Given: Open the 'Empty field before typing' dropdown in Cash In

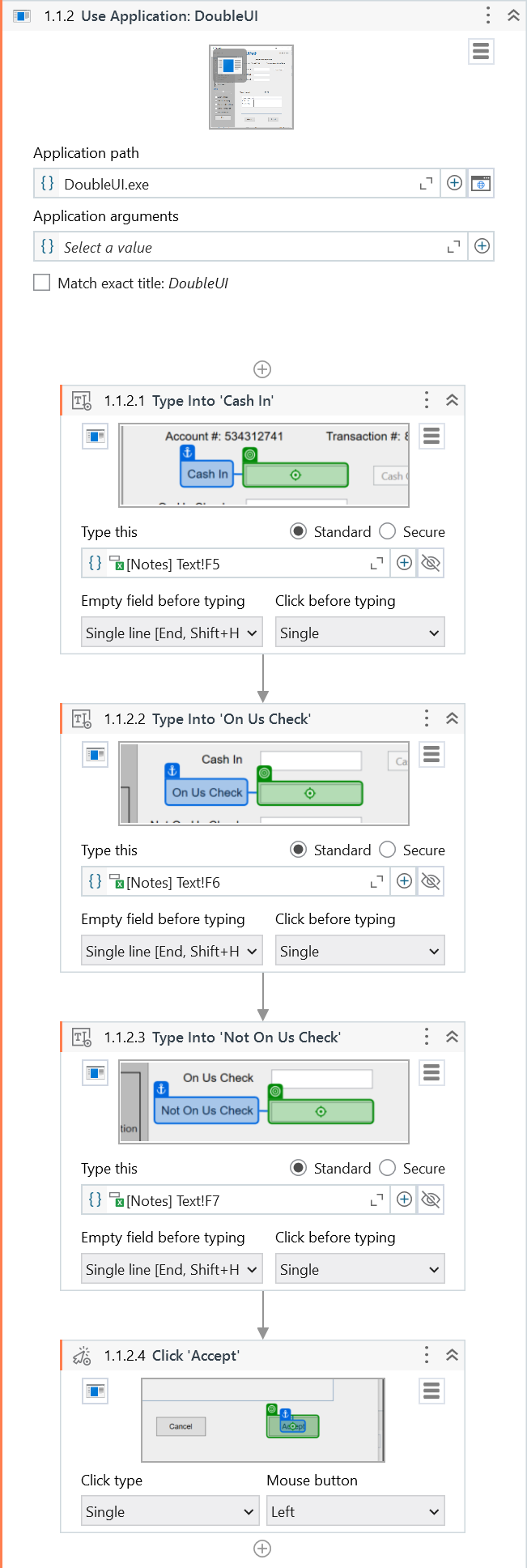Looking at the screenshot, I should click(171, 632).
